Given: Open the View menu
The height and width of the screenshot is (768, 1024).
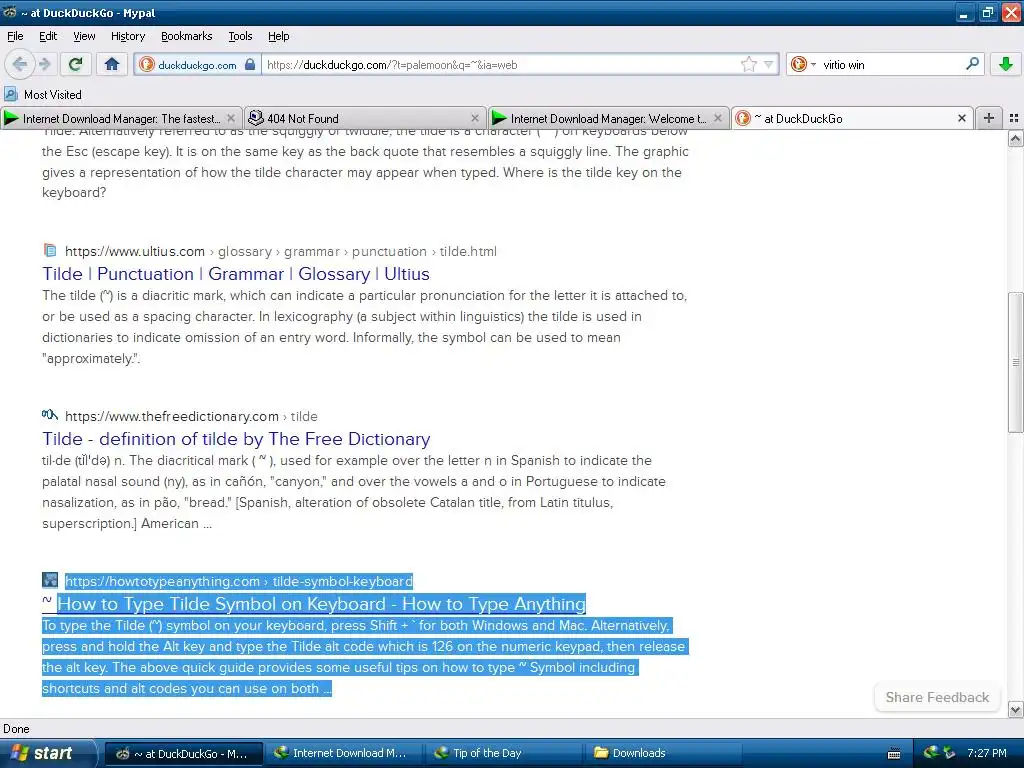Looking at the screenshot, I should pyautogui.click(x=84, y=36).
